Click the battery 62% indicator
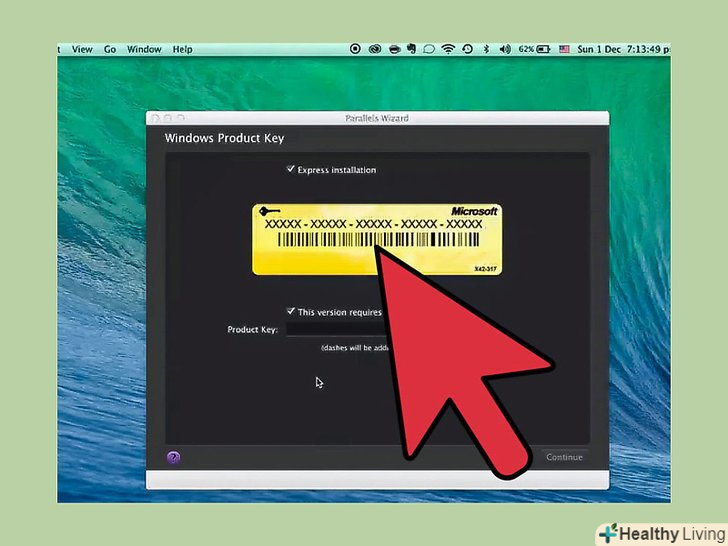 tap(534, 49)
